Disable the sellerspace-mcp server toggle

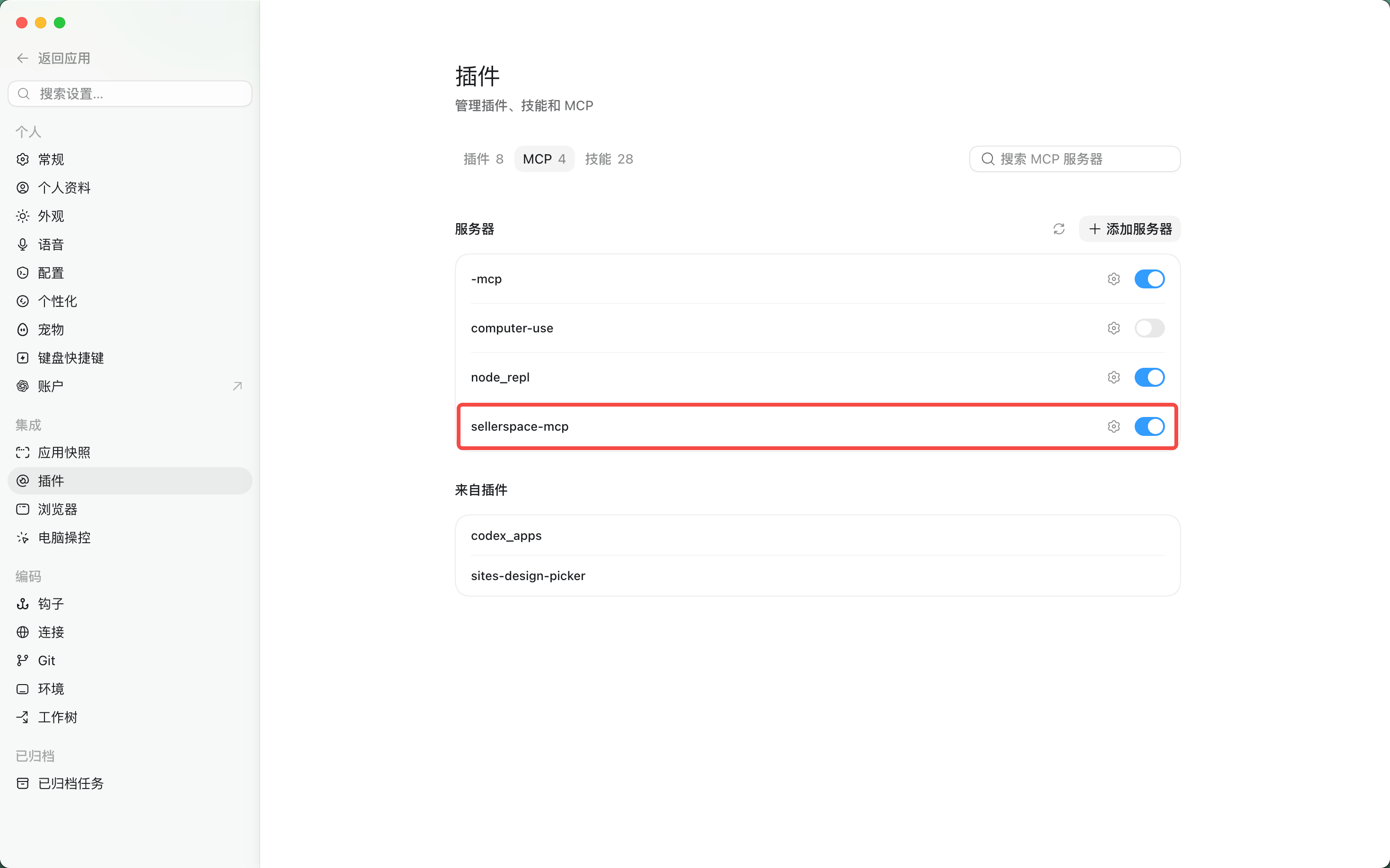pos(1149,426)
